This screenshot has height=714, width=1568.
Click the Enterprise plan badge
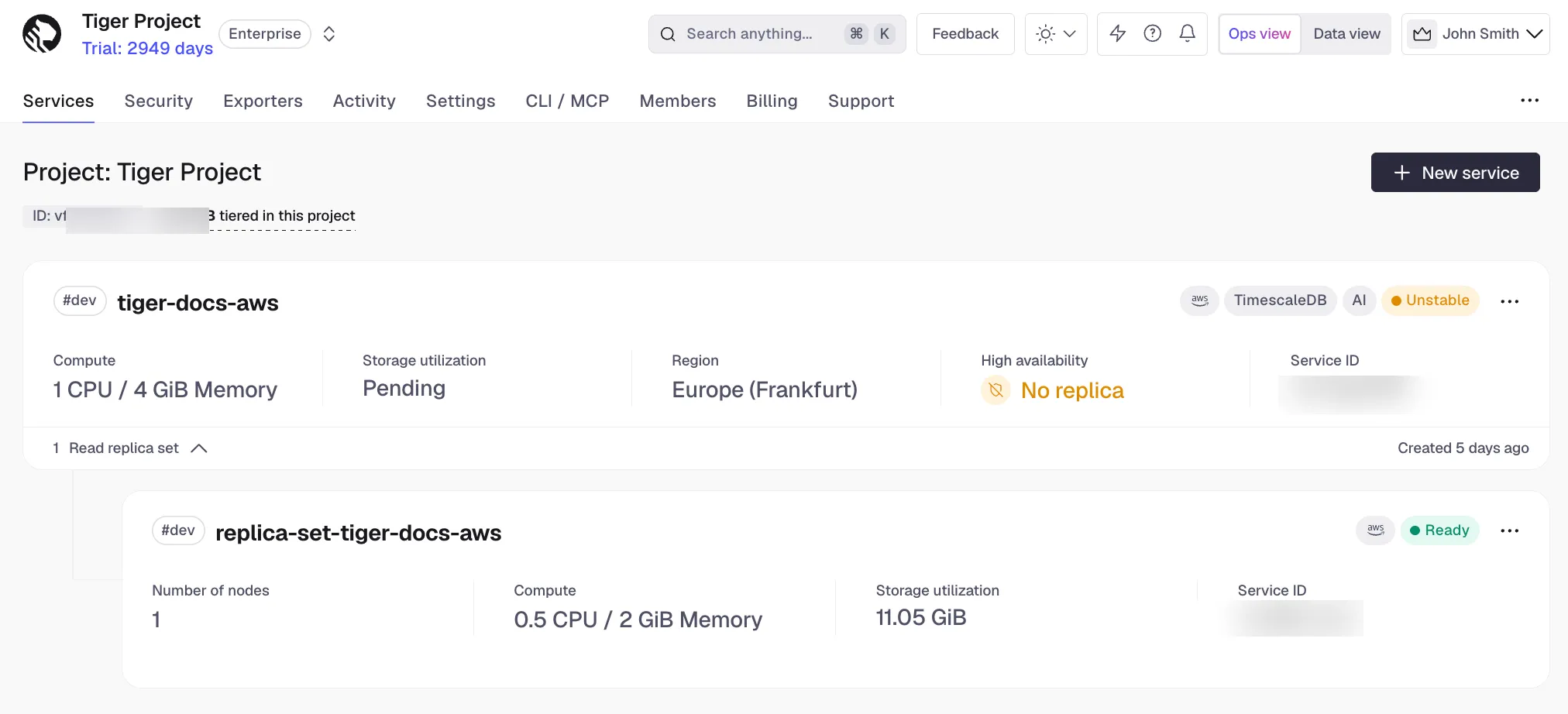pos(265,34)
